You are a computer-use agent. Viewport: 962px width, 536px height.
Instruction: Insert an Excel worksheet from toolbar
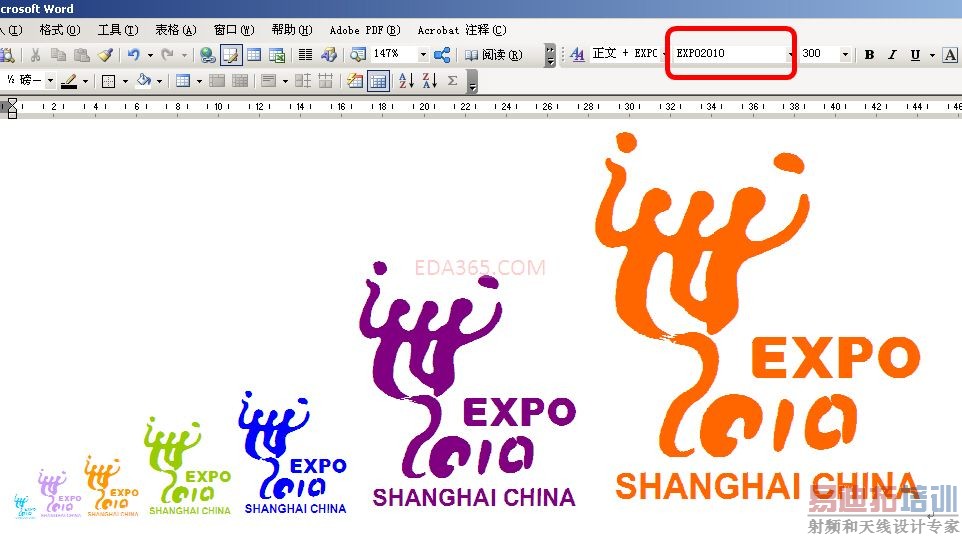tap(277, 55)
